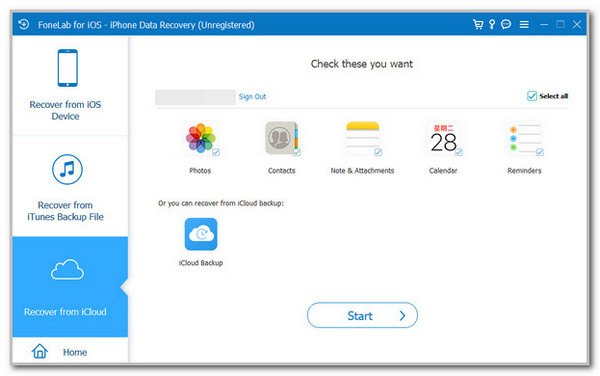The width and height of the screenshot is (600, 376).
Task: Select the Contacts address book icon
Action: [x=281, y=138]
